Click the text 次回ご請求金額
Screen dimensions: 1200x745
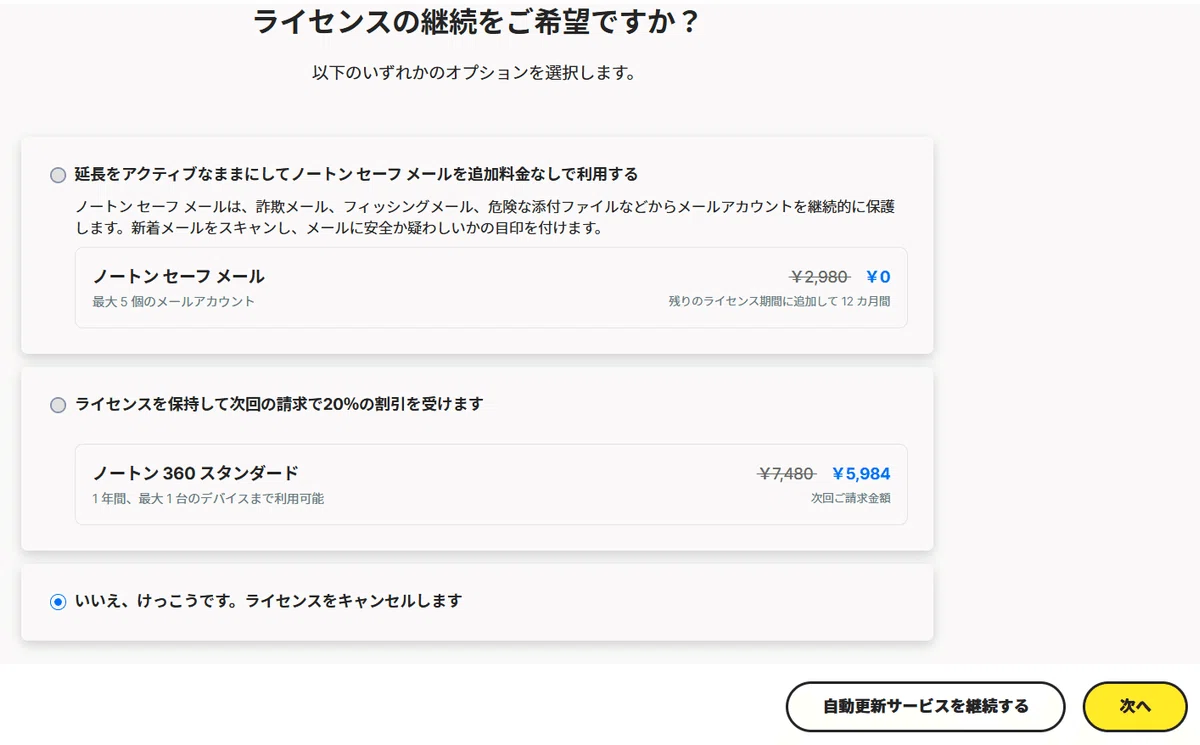(851, 498)
